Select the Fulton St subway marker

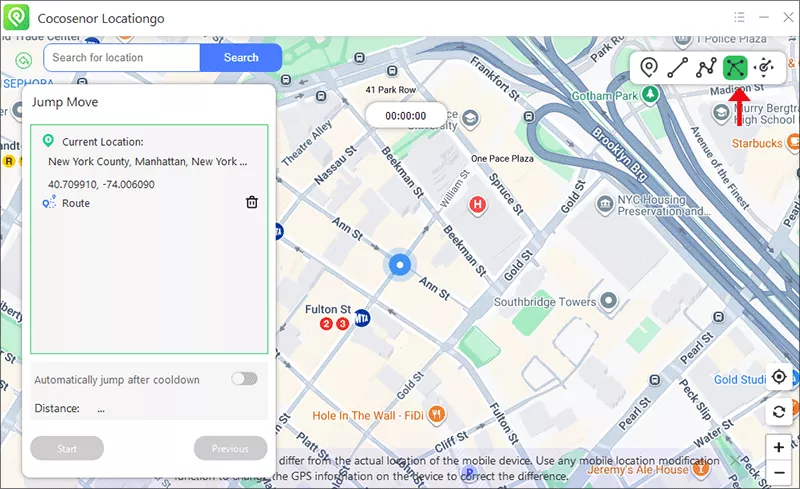363,318
